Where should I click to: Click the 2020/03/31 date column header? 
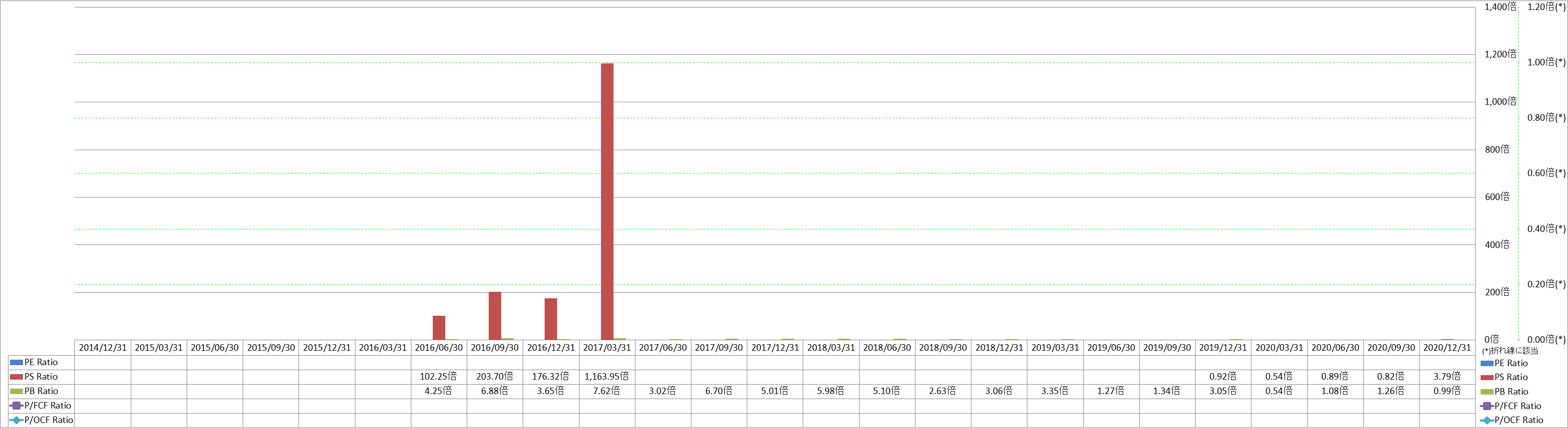(1279, 348)
